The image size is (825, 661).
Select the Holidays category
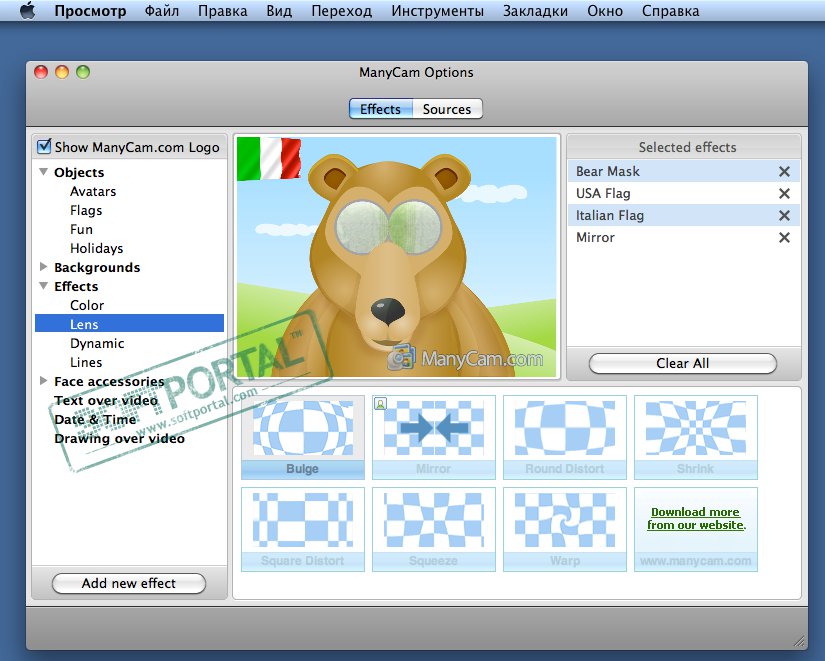coord(97,248)
